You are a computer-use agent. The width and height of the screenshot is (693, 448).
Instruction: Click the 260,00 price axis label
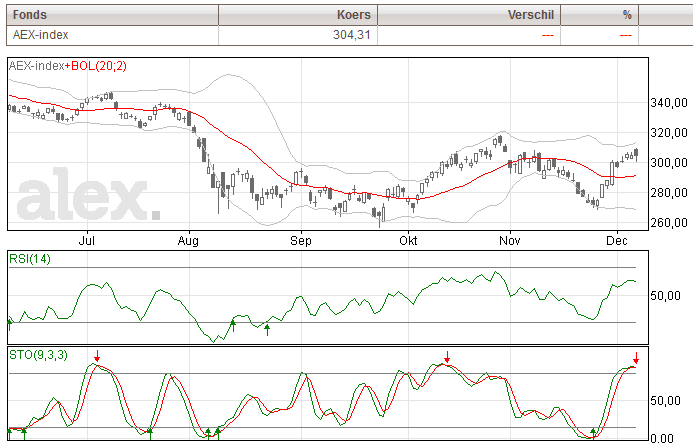[669, 222]
